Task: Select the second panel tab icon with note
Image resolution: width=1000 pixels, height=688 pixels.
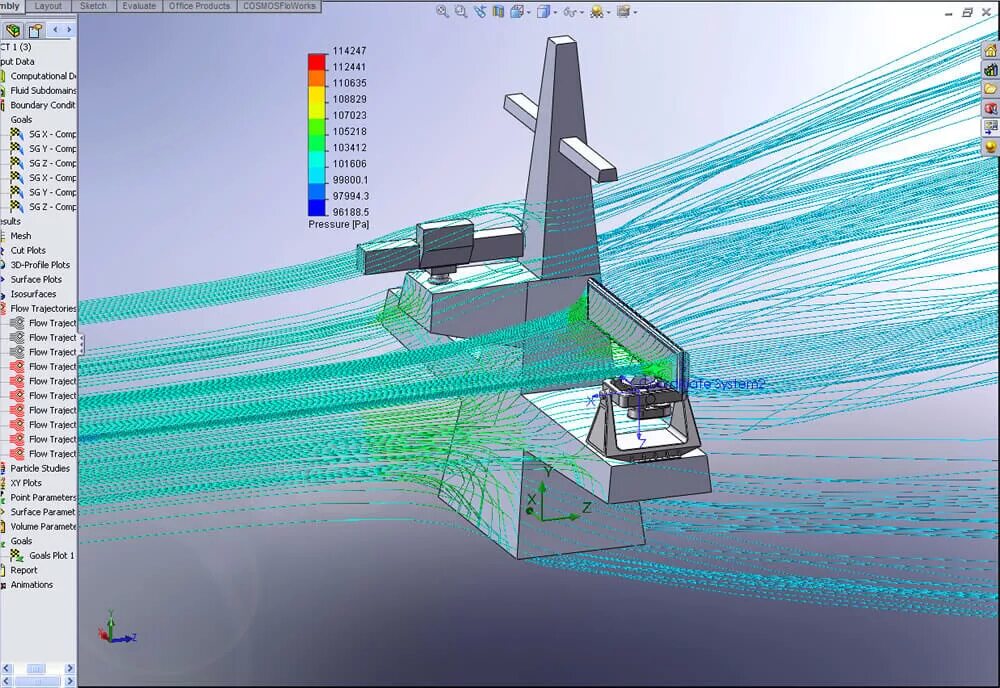Action: tap(35, 30)
